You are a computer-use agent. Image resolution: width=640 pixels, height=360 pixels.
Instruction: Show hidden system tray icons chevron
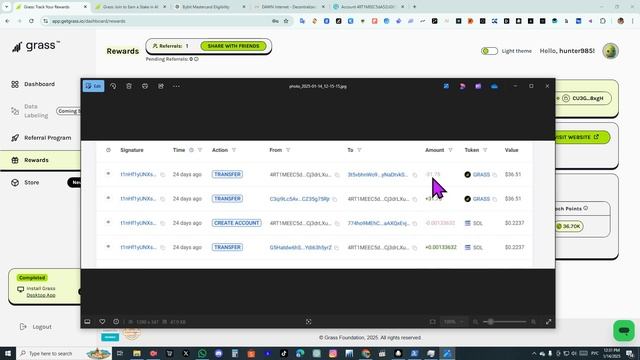point(534,353)
